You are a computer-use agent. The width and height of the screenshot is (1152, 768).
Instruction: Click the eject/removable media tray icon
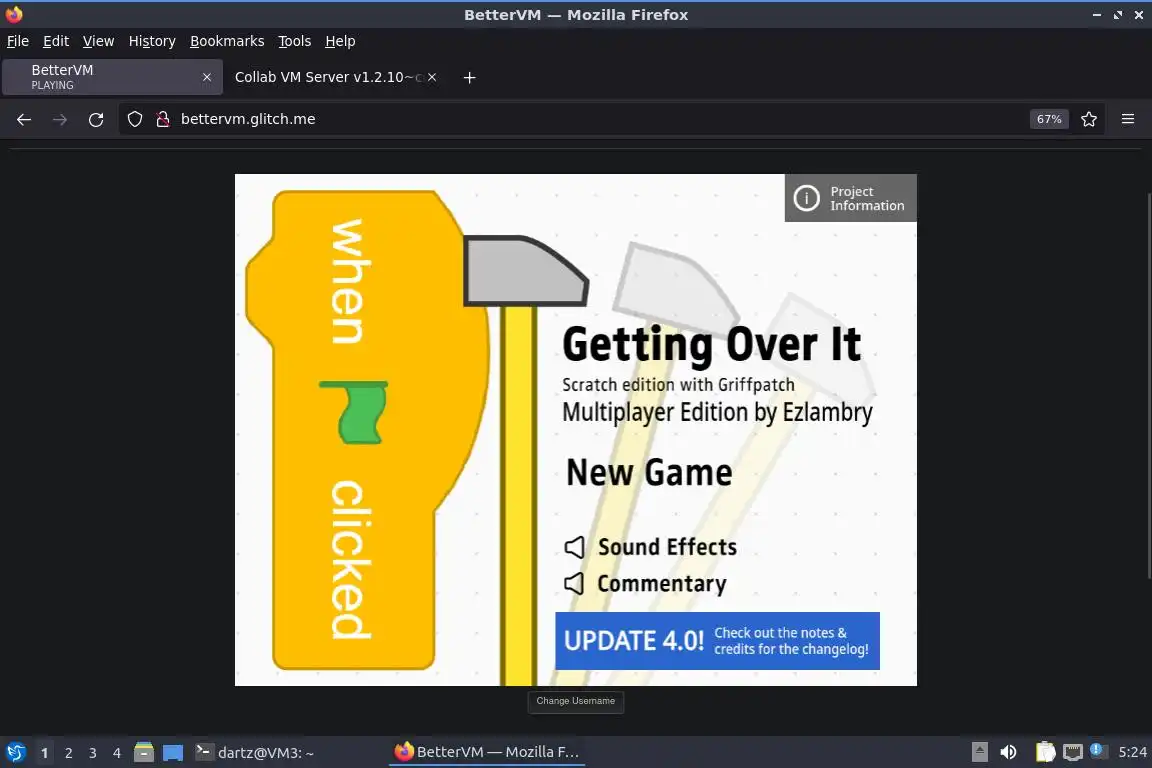tap(979, 752)
